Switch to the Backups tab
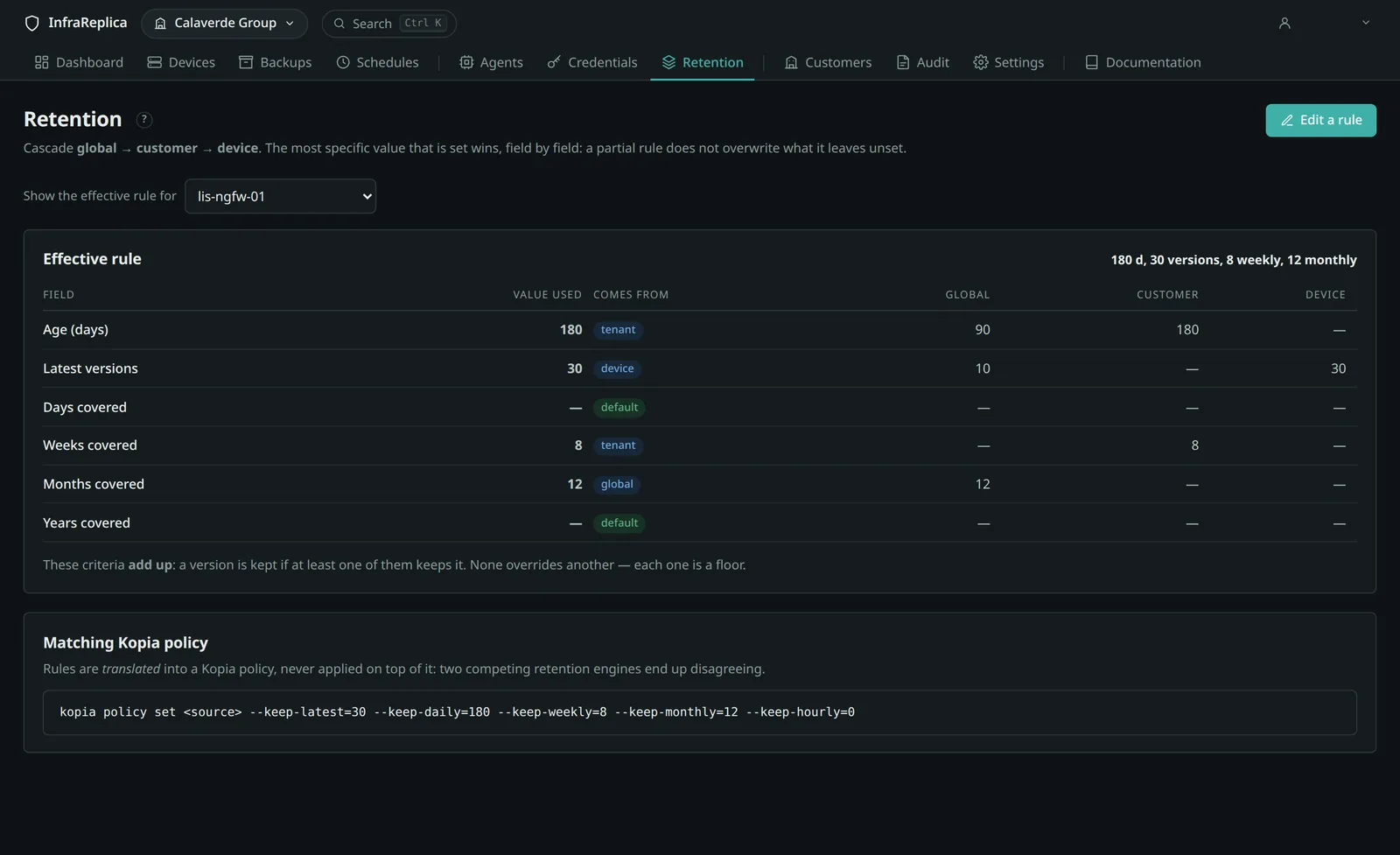Screen dimensions: 1400x855 pyautogui.click(x=276, y=62)
